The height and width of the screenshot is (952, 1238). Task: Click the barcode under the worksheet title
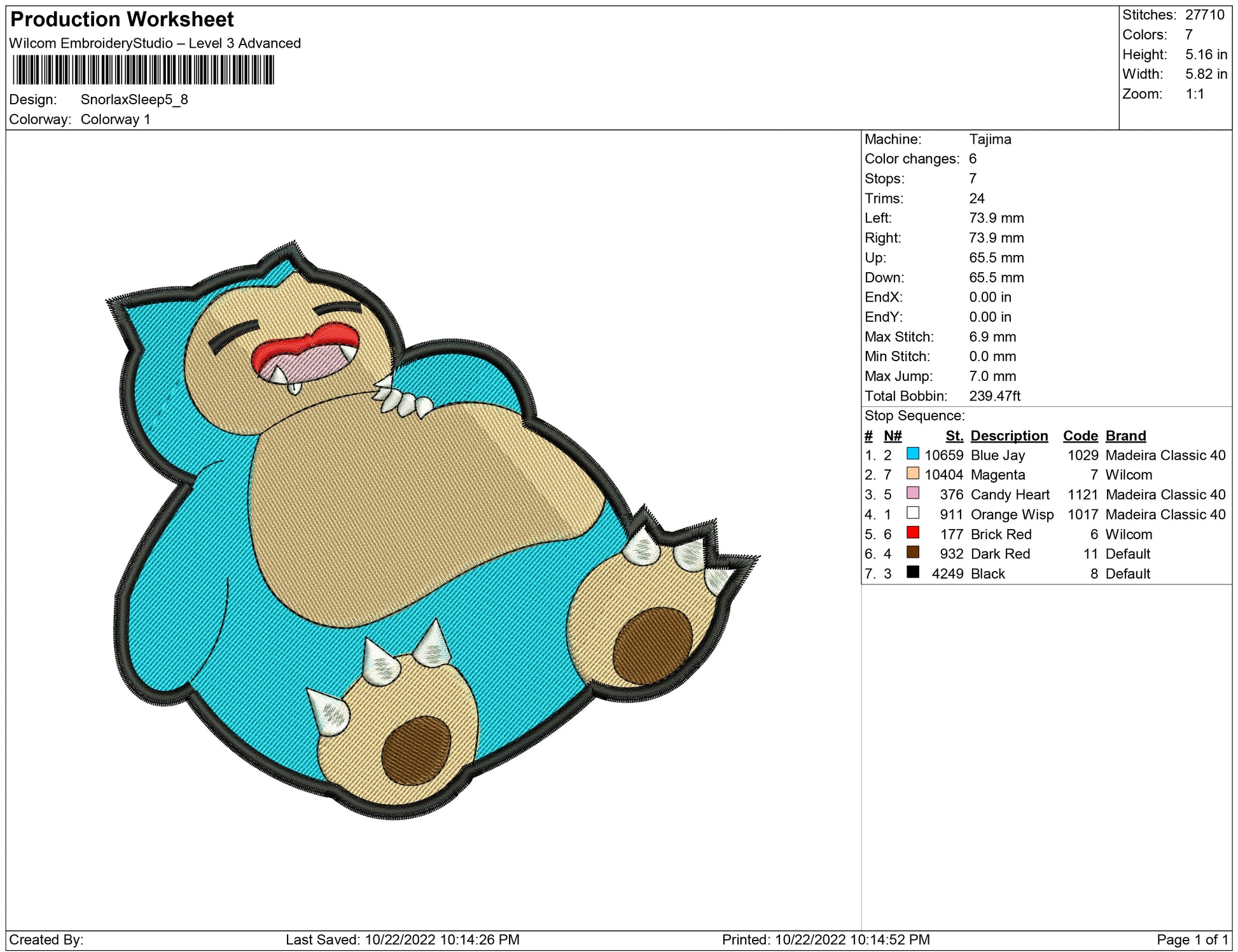coord(143,70)
